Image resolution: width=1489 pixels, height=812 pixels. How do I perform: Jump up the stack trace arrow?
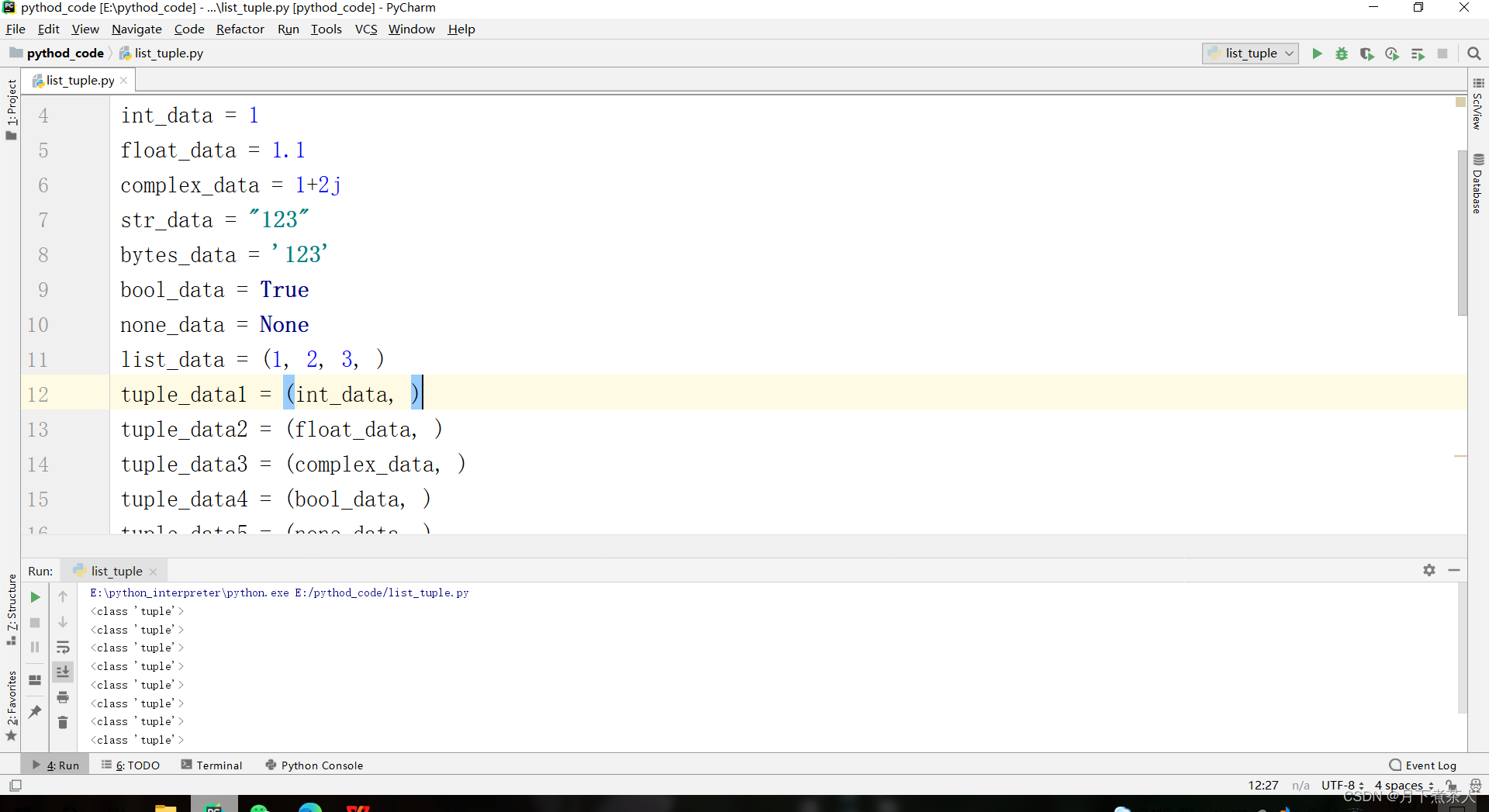(x=63, y=596)
